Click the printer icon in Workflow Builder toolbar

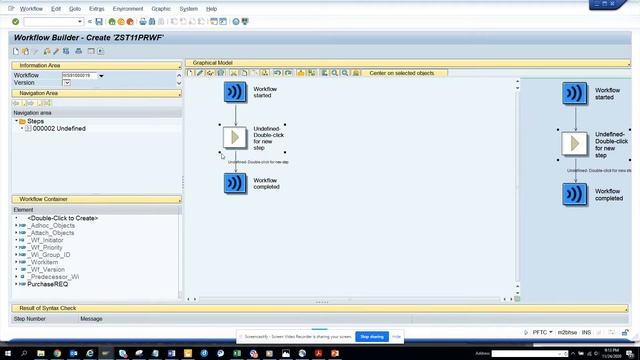tap(78, 51)
